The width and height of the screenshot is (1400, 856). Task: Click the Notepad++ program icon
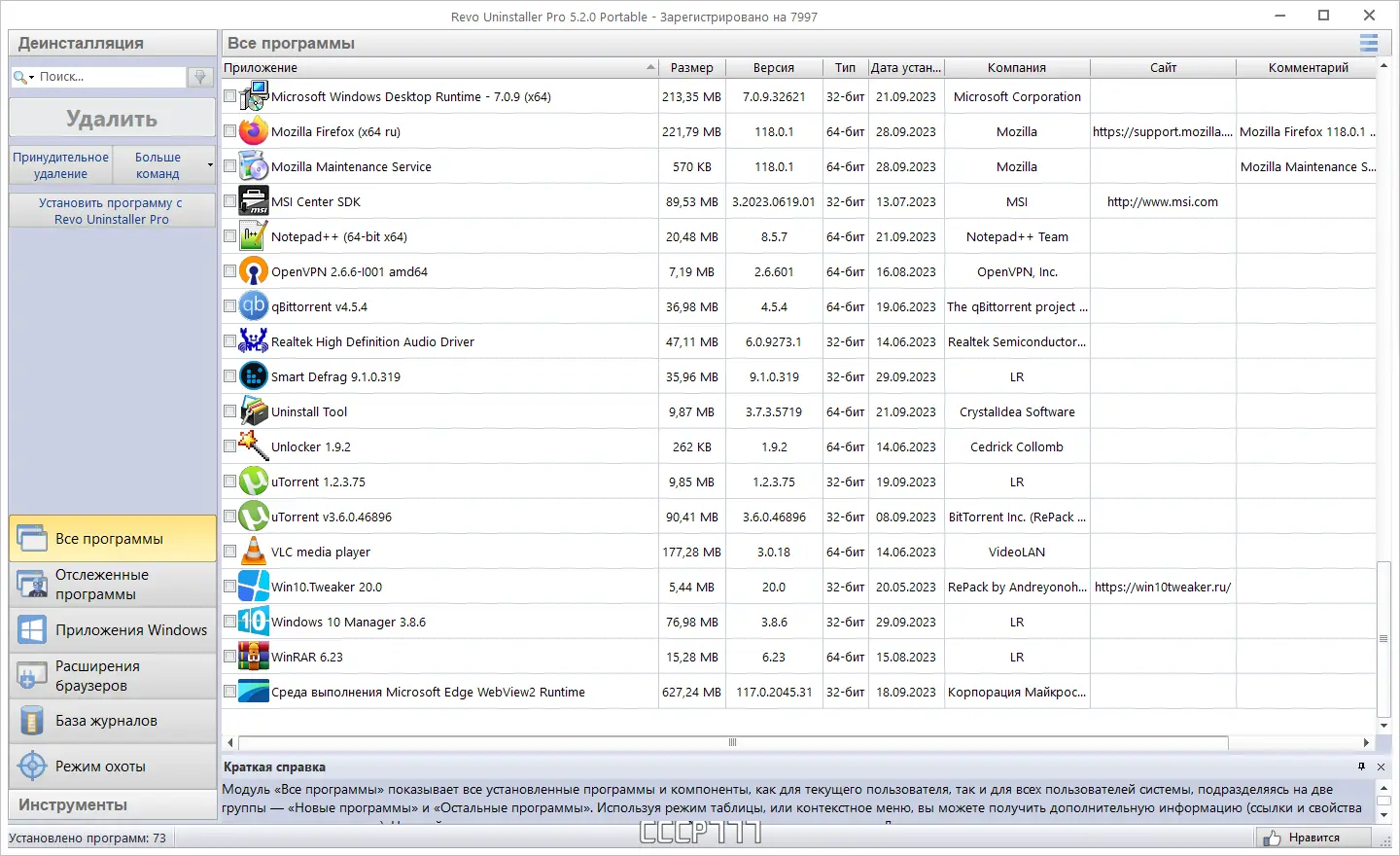point(254,236)
